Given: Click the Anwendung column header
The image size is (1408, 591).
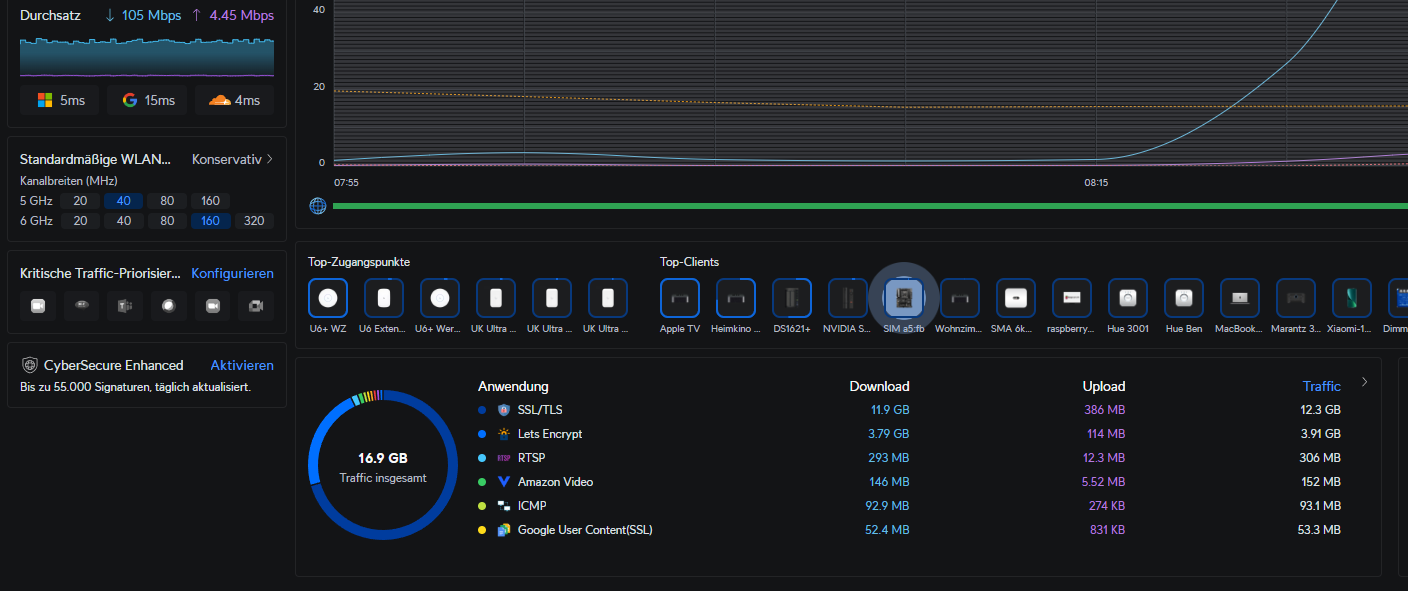Looking at the screenshot, I should click(x=513, y=386).
